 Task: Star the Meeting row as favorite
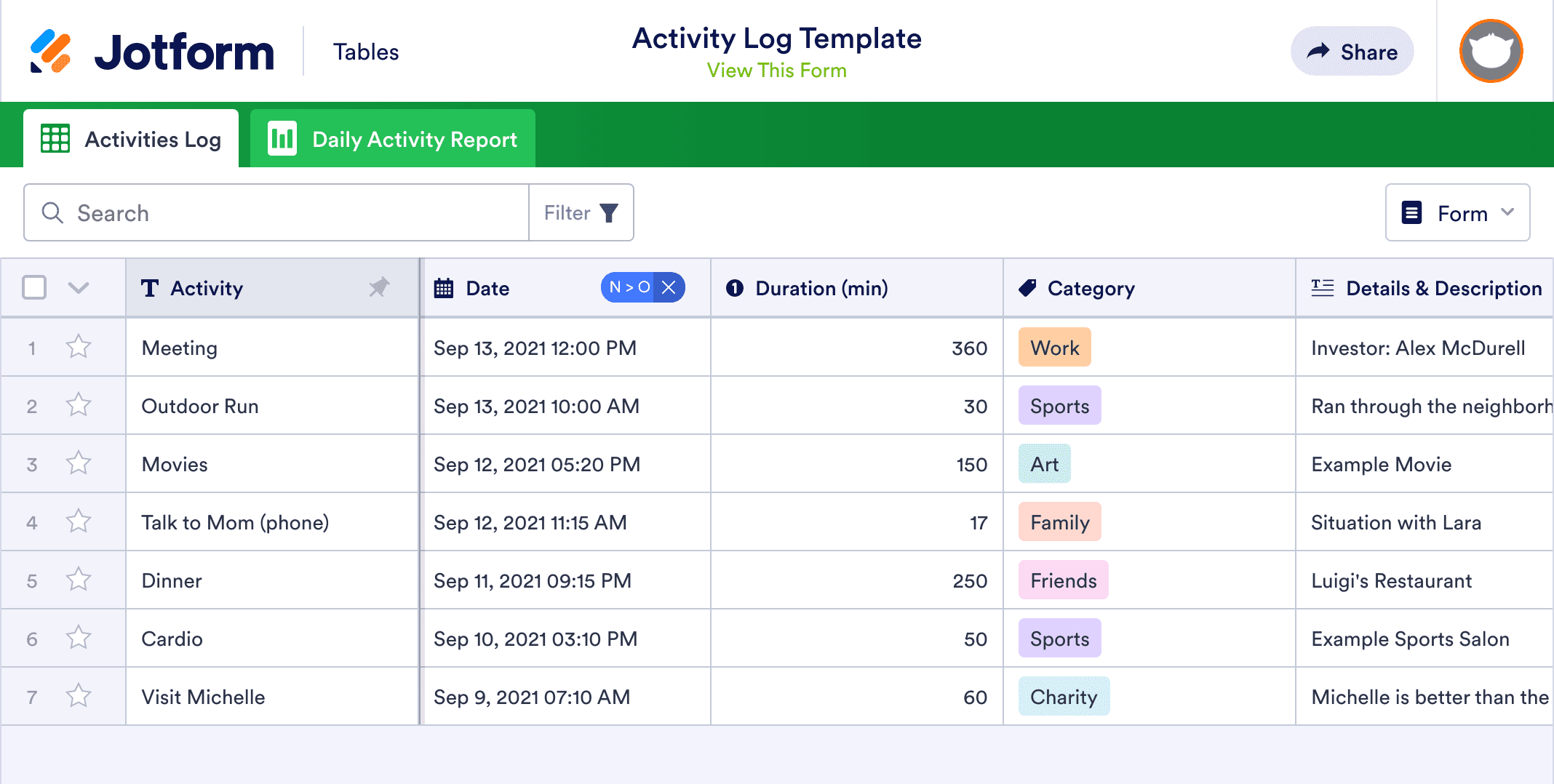tap(78, 348)
